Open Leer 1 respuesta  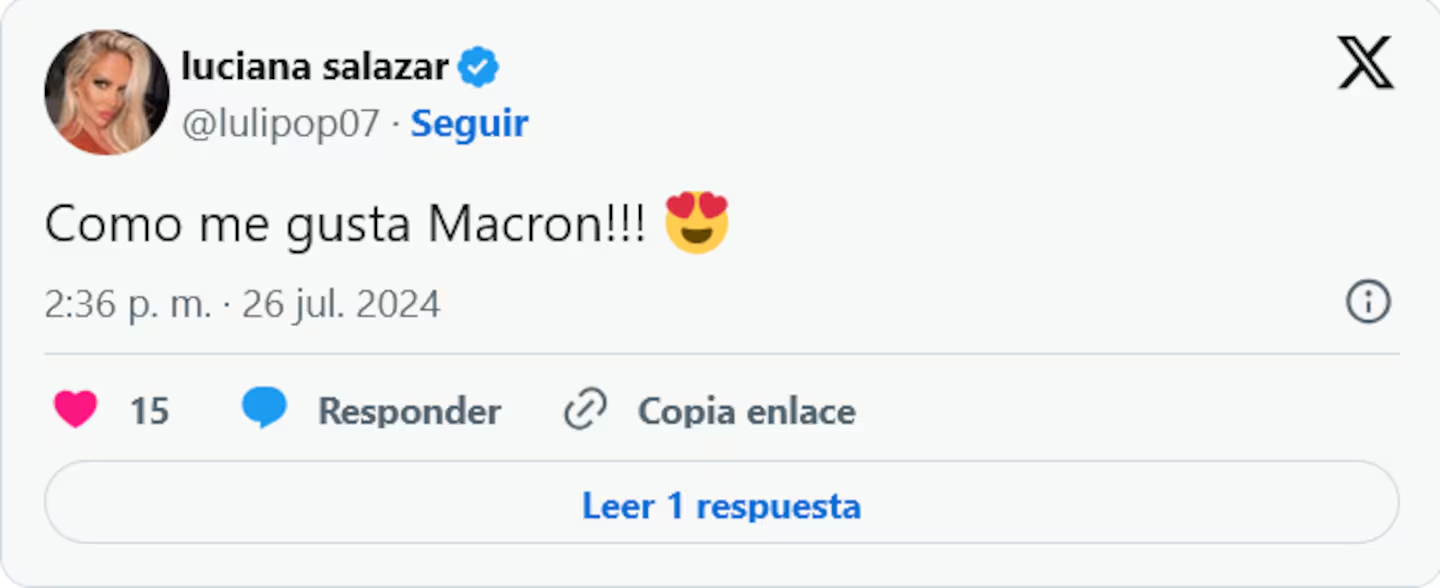[721, 505]
